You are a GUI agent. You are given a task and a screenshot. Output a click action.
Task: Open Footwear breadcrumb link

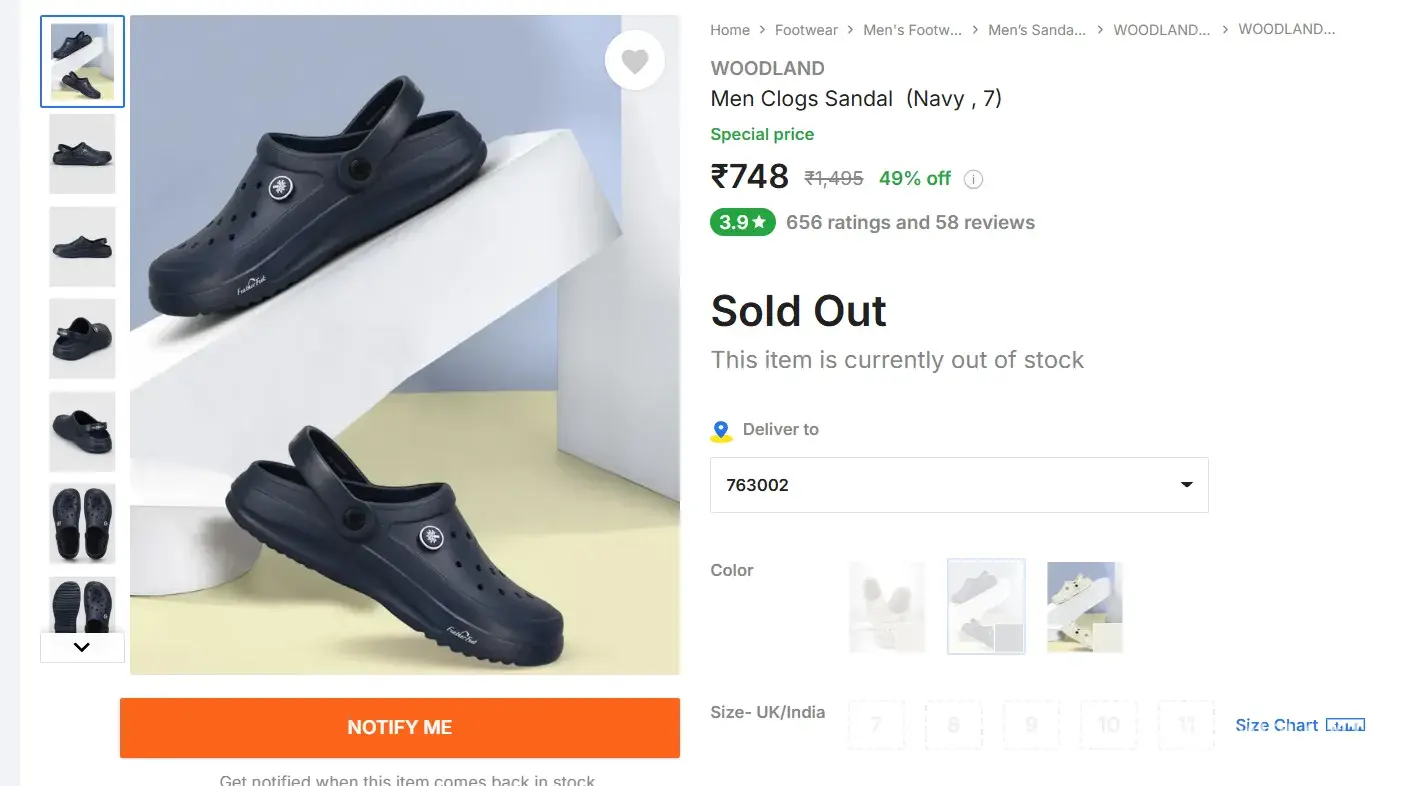(x=806, y=30)
